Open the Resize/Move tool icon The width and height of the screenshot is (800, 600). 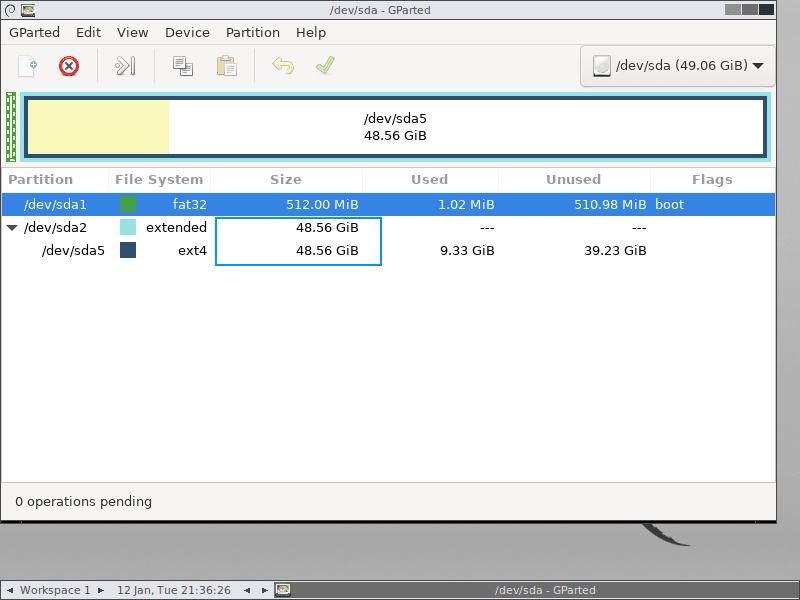pyautogui.click(x=124, y=65)
